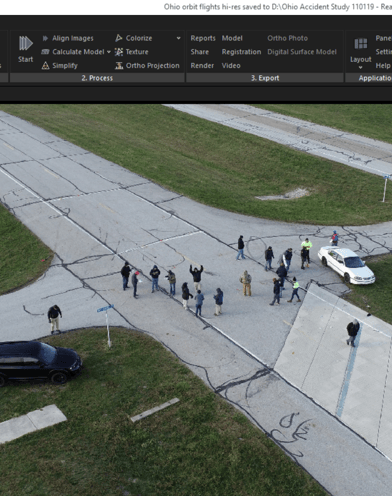The image size is (392, 496).
Task: Expand the Colorize dropdown arrow
Action: pyautogui.click(x=179, y=38)
